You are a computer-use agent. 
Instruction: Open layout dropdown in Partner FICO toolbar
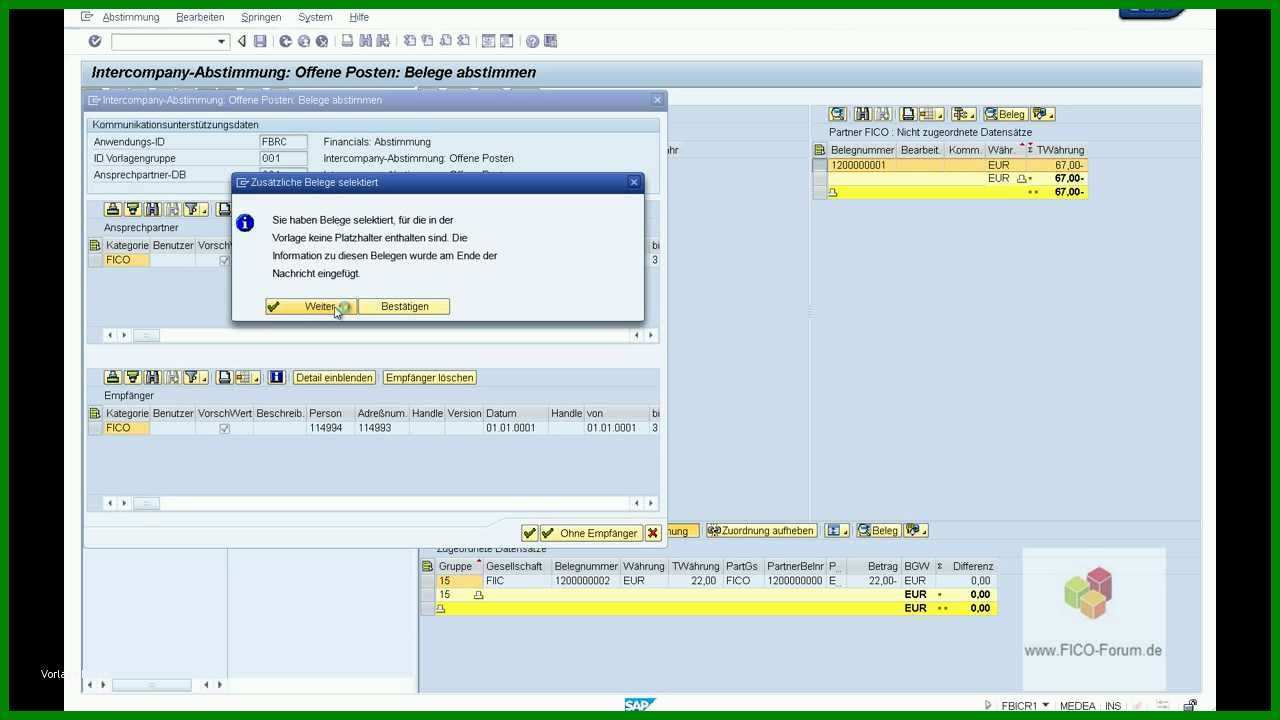[932, 114]
